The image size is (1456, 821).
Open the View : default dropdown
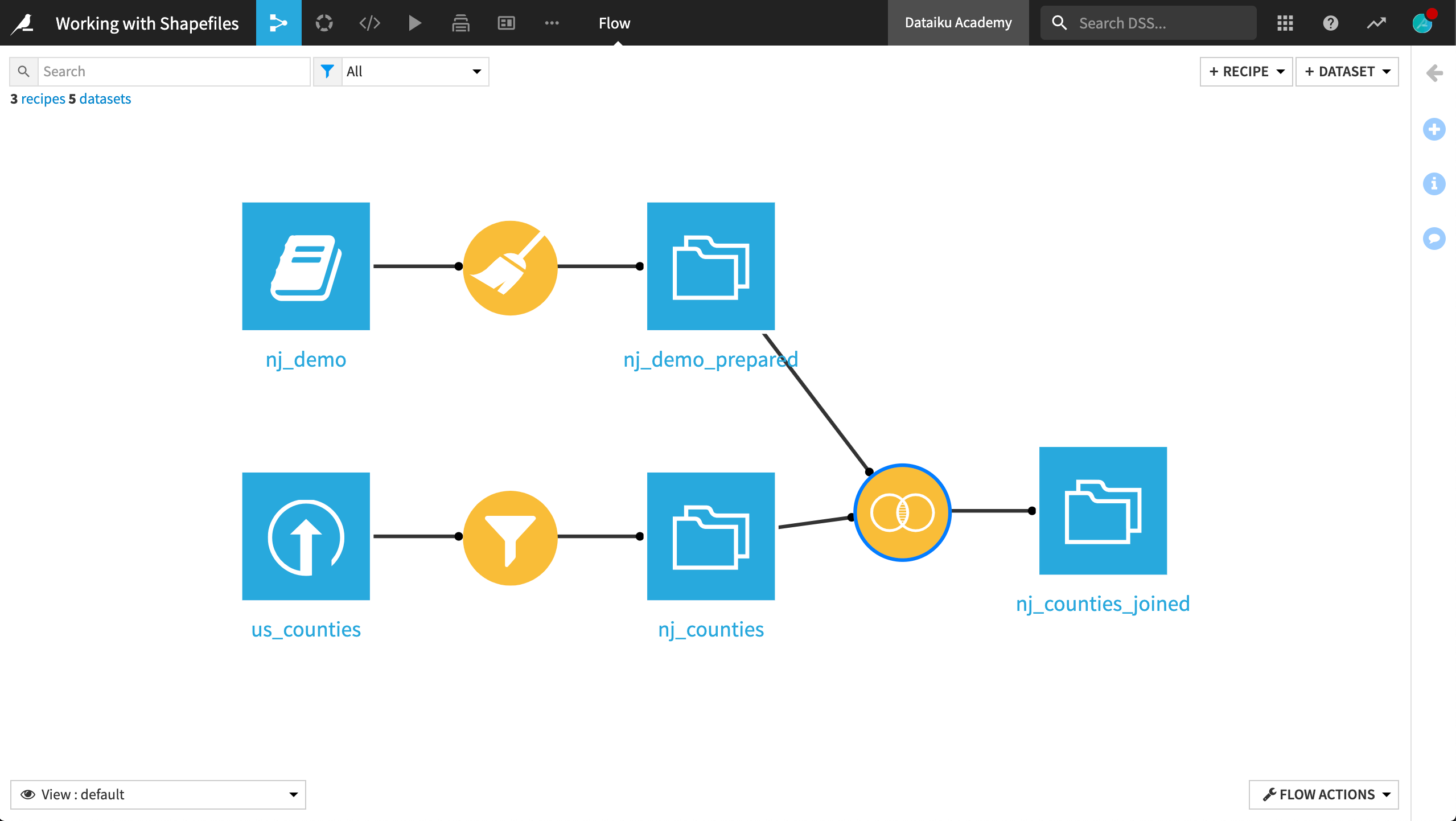pyautogui.click(x=158, y=794)
